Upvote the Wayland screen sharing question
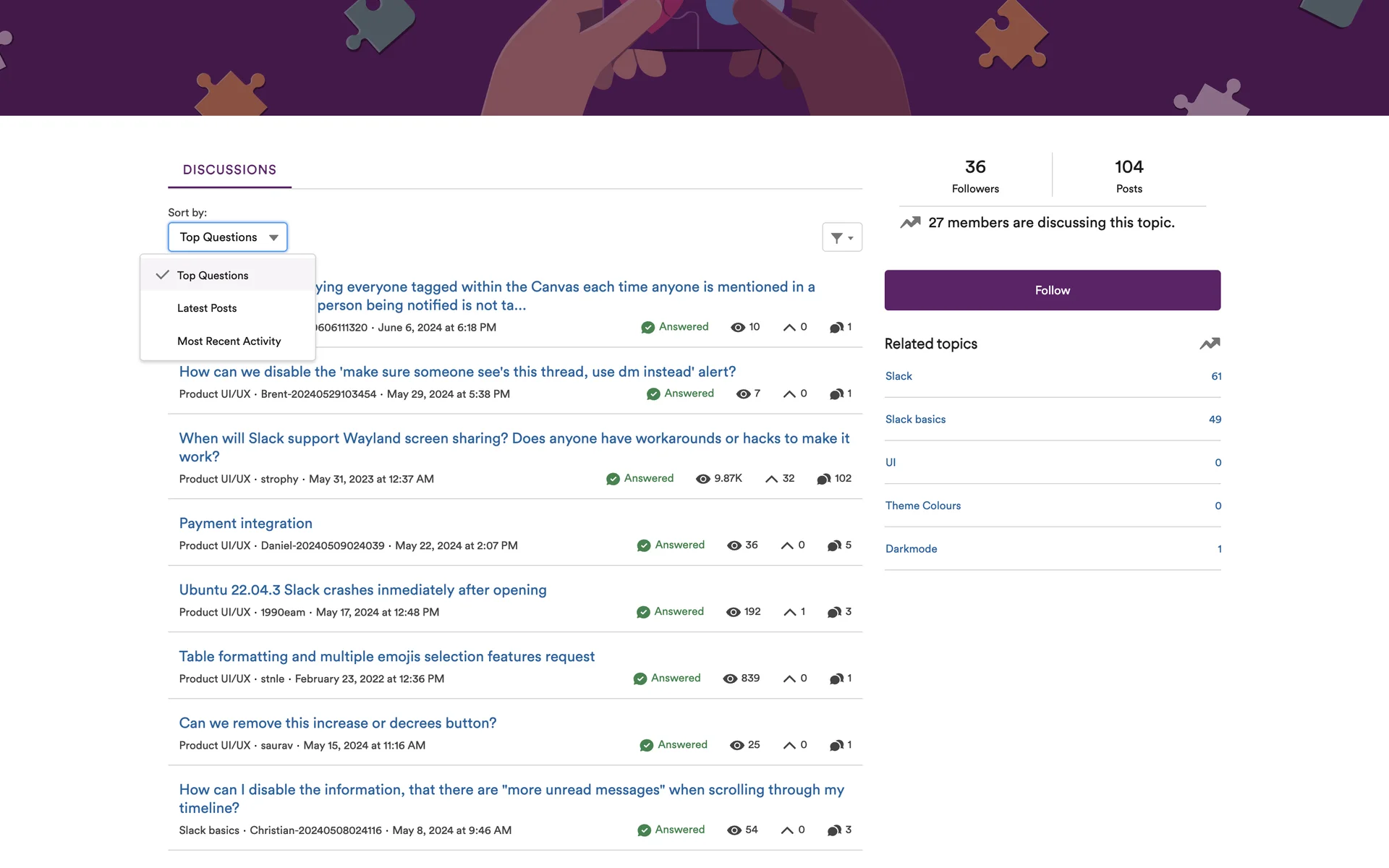 771,479
